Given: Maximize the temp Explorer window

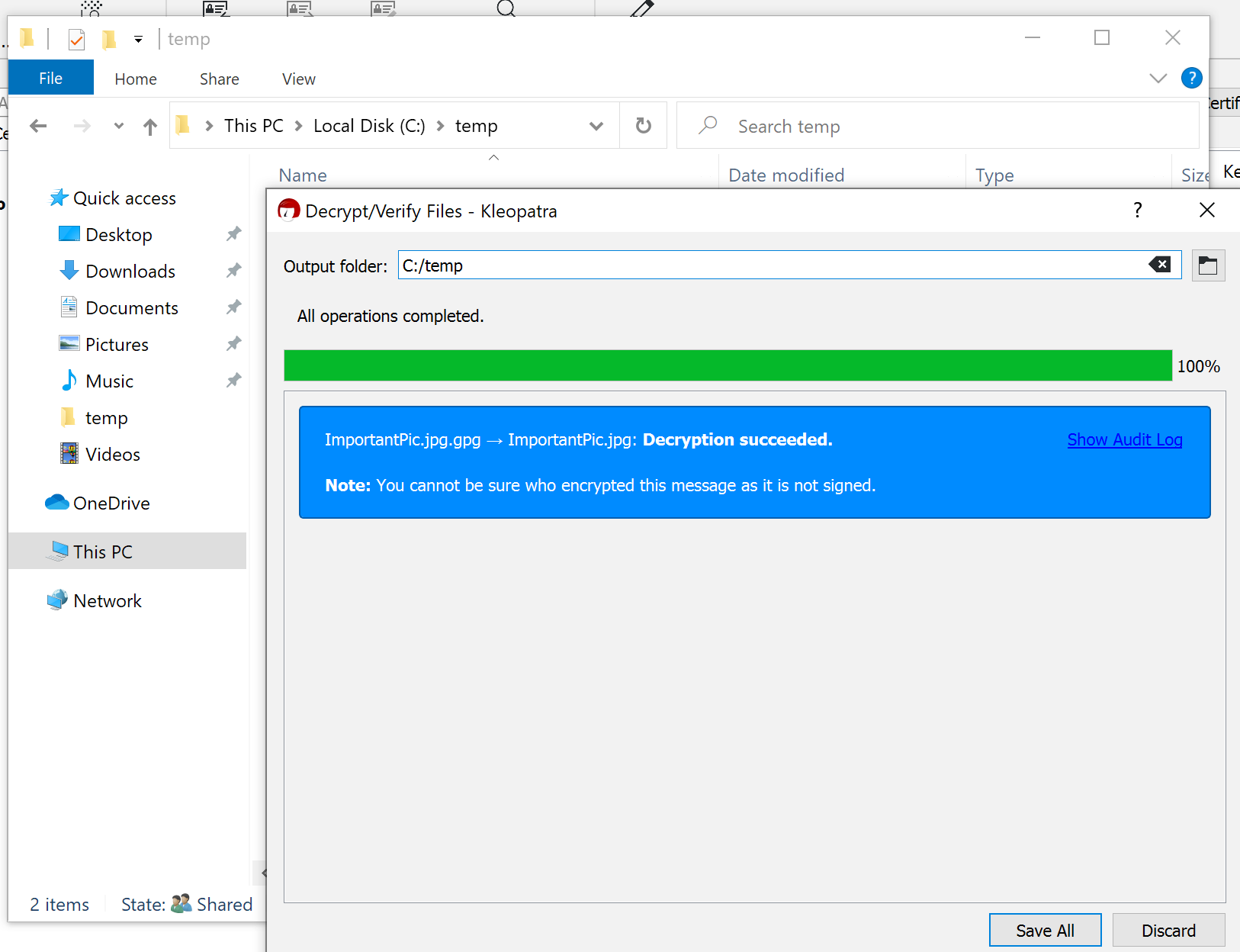Looking at the screenshot, I should coord(1102,37).
